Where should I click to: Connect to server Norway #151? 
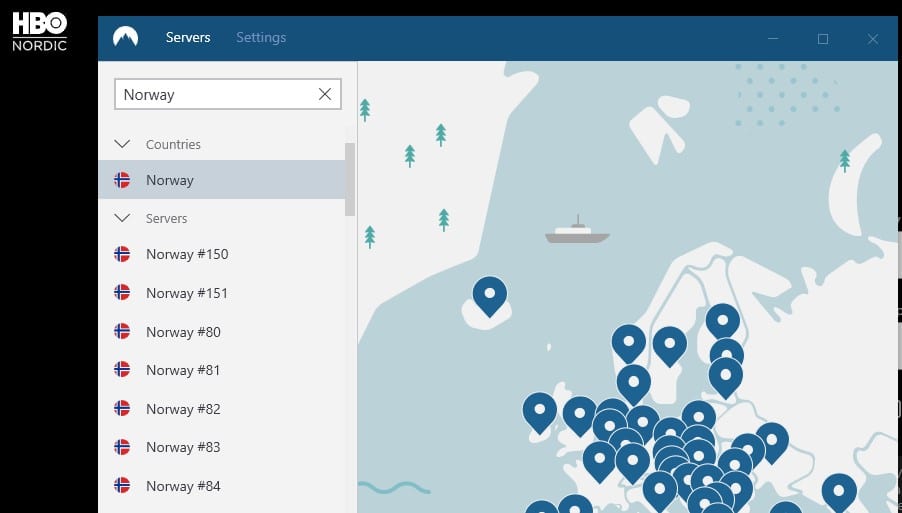tap(222, 293)
